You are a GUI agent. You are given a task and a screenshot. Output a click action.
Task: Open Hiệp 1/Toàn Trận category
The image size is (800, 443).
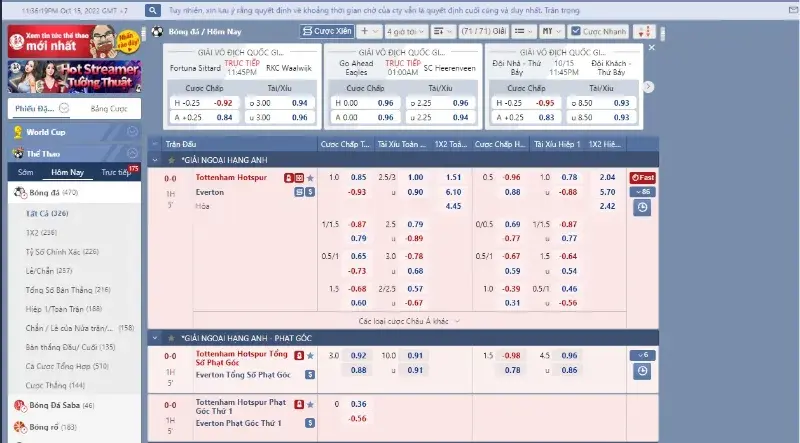click(64, 309)
